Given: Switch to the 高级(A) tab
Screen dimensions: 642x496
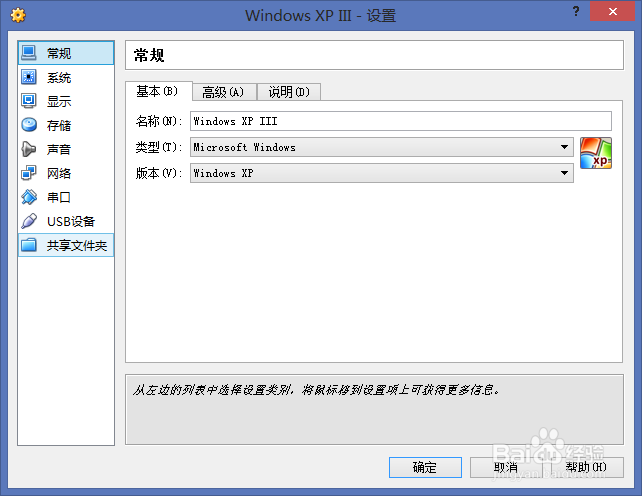Looking at the screenshot, I should click(224, 92).
